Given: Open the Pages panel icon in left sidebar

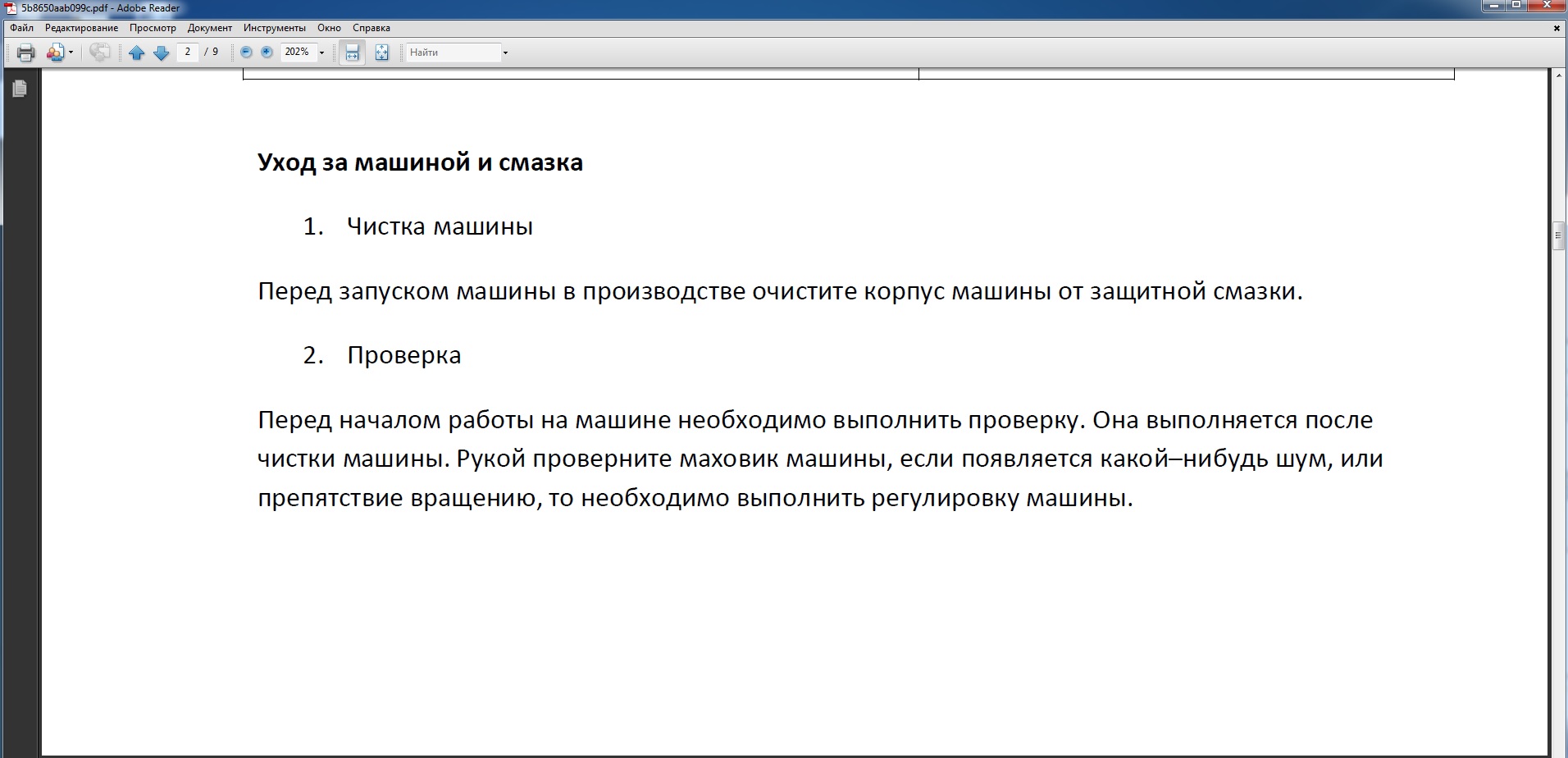Looking at the screenshot, I should tap(20, 88).
